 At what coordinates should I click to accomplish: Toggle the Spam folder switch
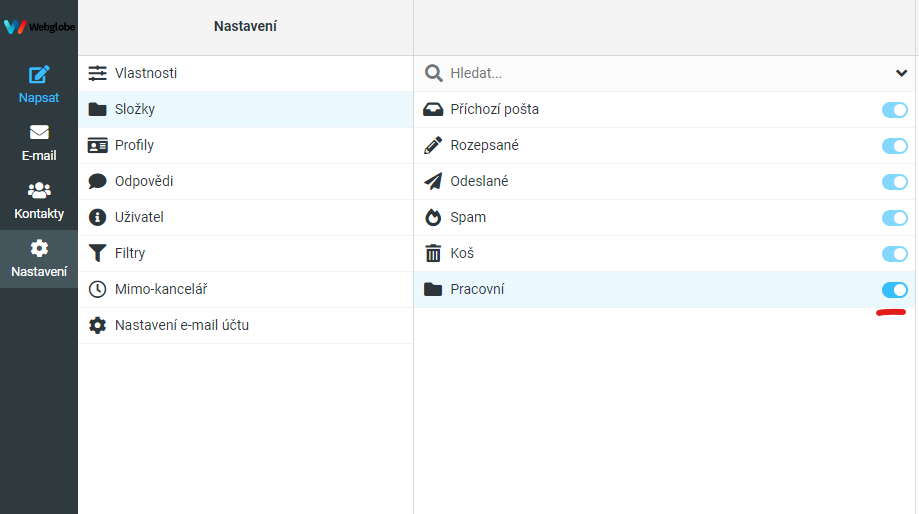click(x=894, y=217)
